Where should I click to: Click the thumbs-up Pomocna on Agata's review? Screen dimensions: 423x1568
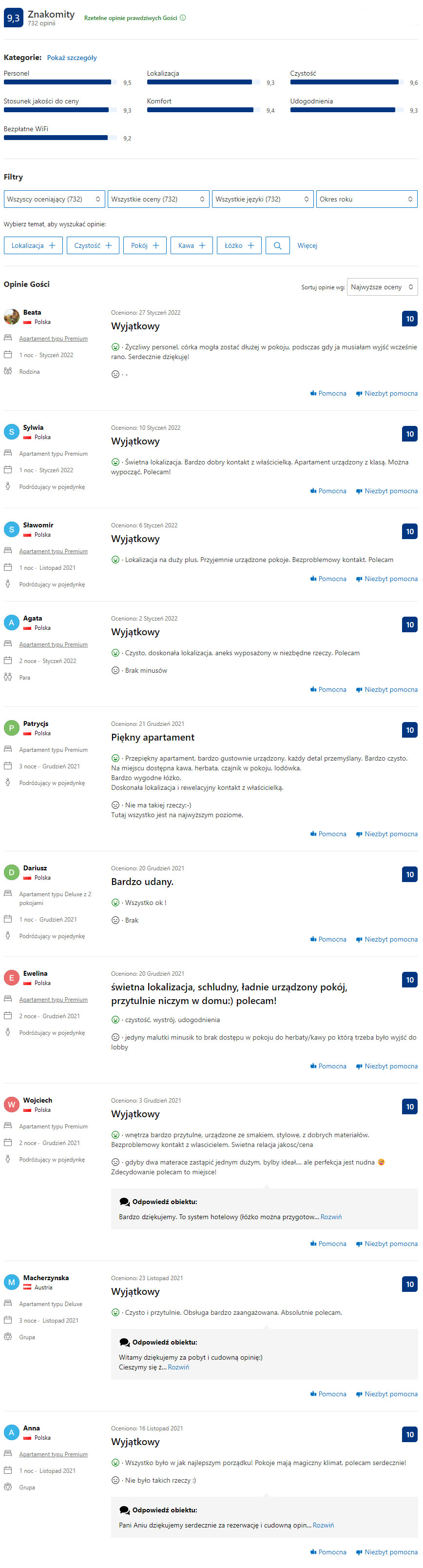tap(328, 690)
